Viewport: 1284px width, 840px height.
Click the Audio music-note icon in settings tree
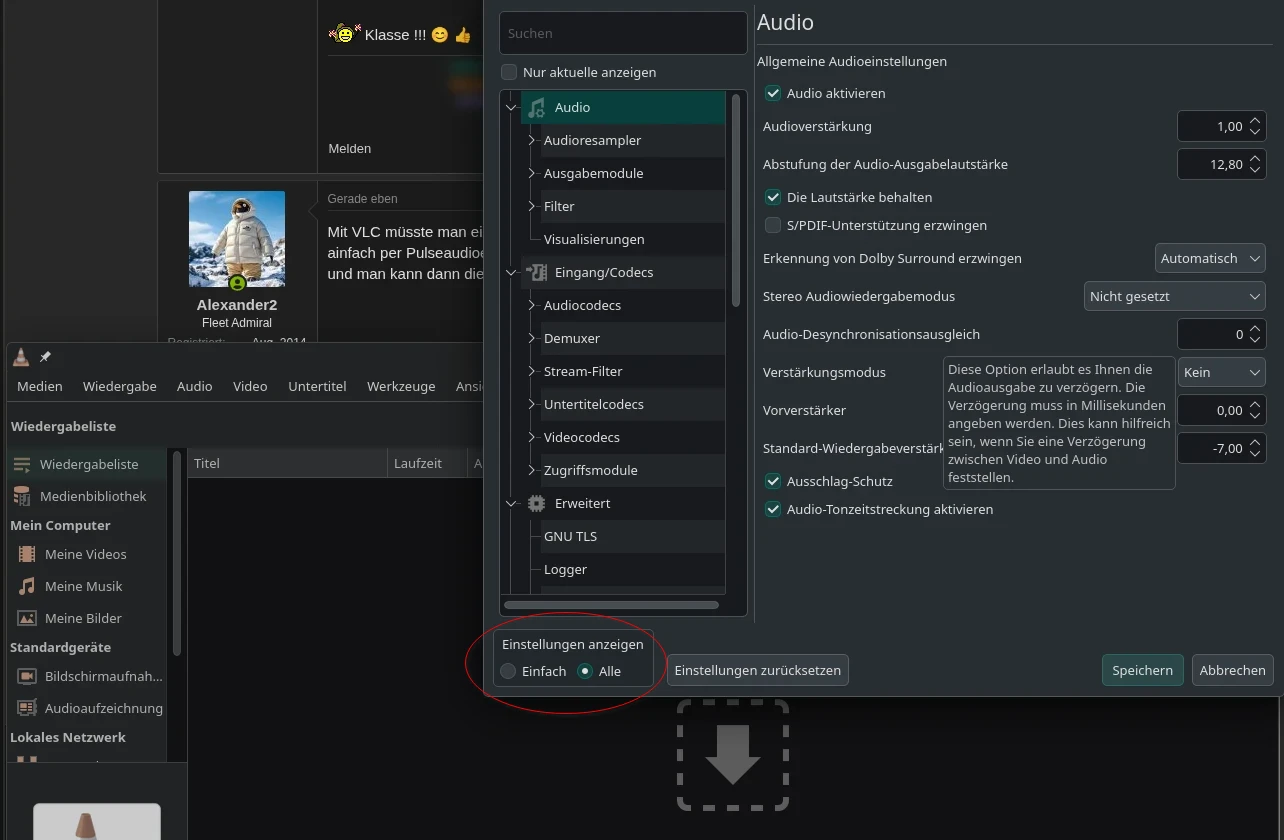(x=537, y=108)
